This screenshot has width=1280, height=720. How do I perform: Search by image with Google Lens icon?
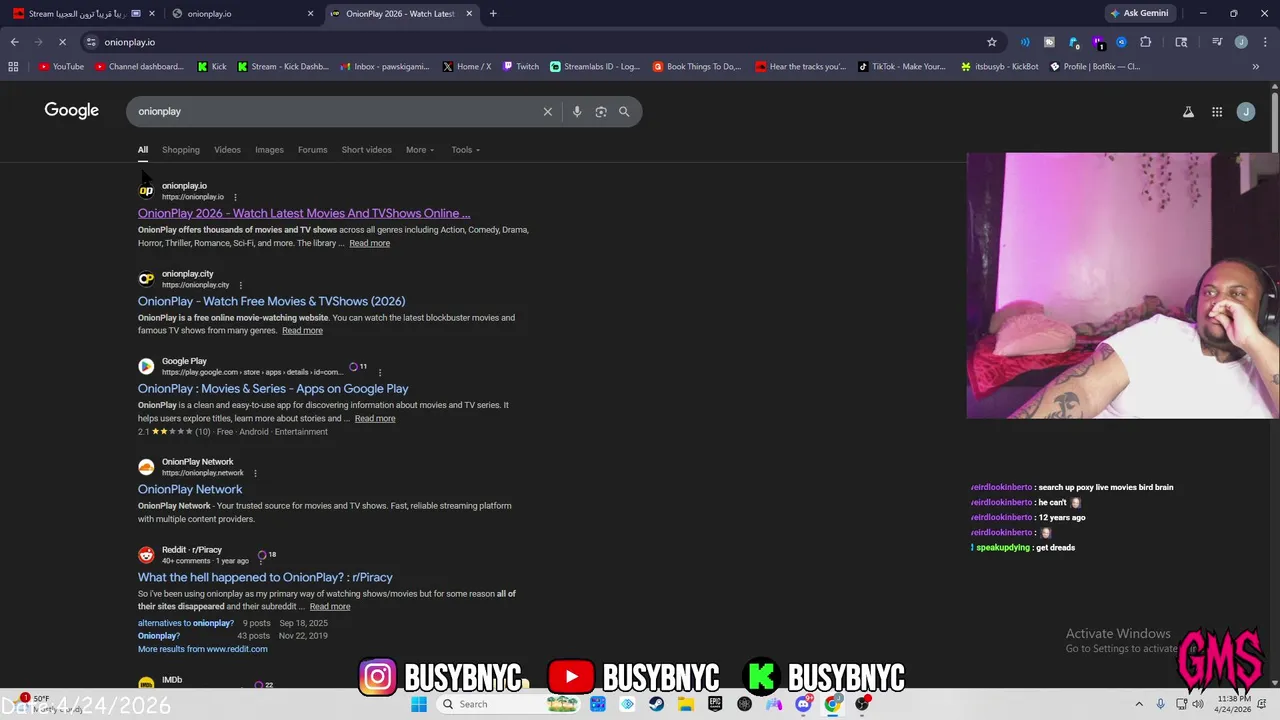click(601, 111)
